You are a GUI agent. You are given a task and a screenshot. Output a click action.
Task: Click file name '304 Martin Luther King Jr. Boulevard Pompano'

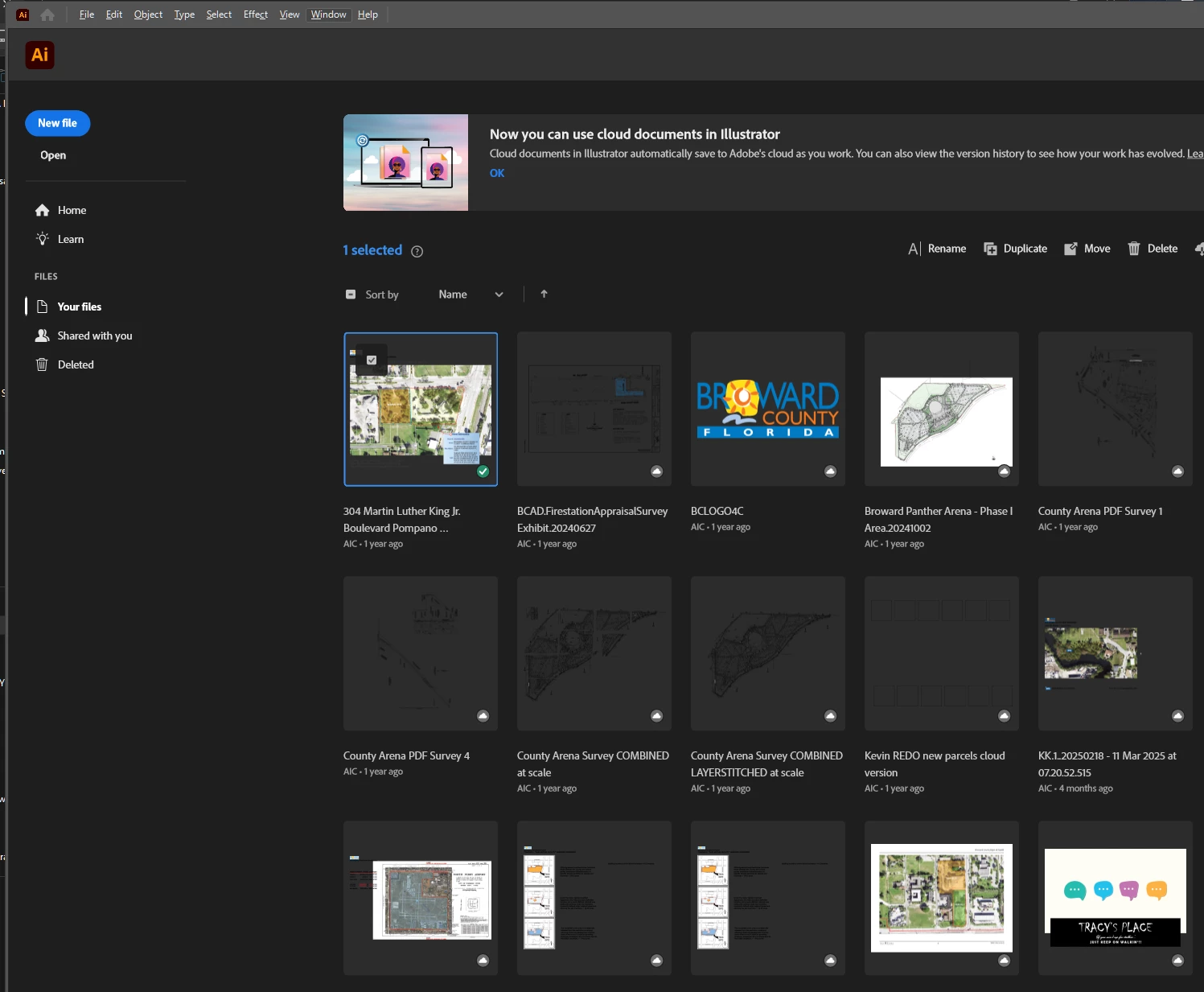[402, 520]
